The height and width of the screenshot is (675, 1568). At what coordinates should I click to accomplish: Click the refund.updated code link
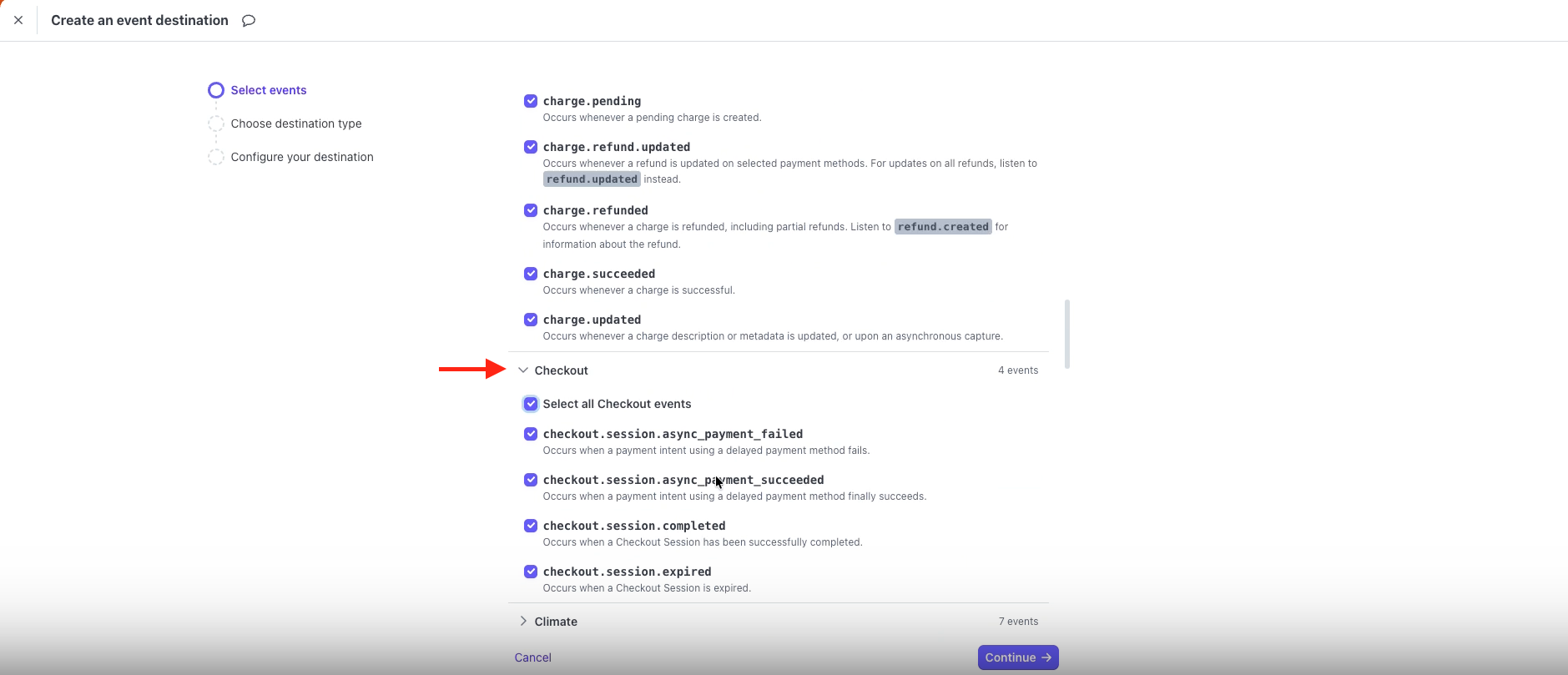point(592,179)
